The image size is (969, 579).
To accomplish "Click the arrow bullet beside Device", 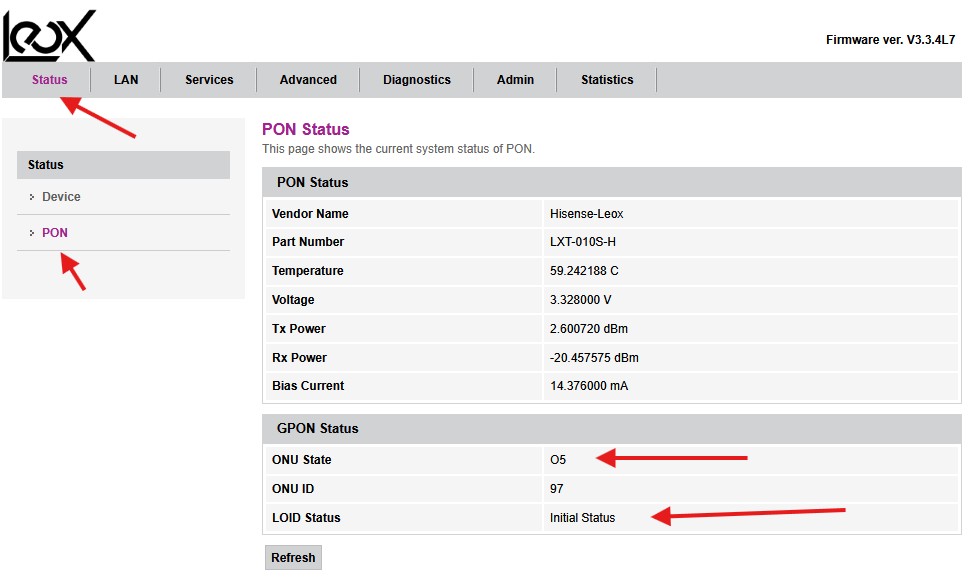I will pos(32,198).
